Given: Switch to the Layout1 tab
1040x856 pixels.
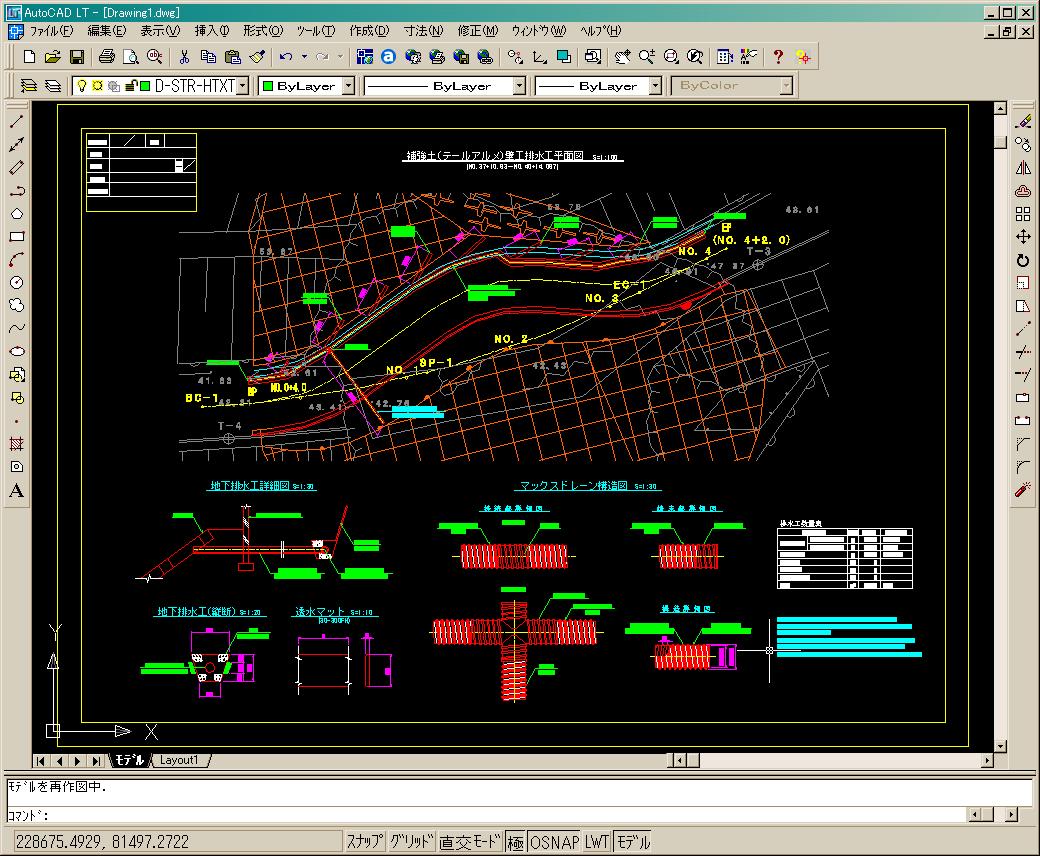Looking at the screenshot, I should [180, 760].
